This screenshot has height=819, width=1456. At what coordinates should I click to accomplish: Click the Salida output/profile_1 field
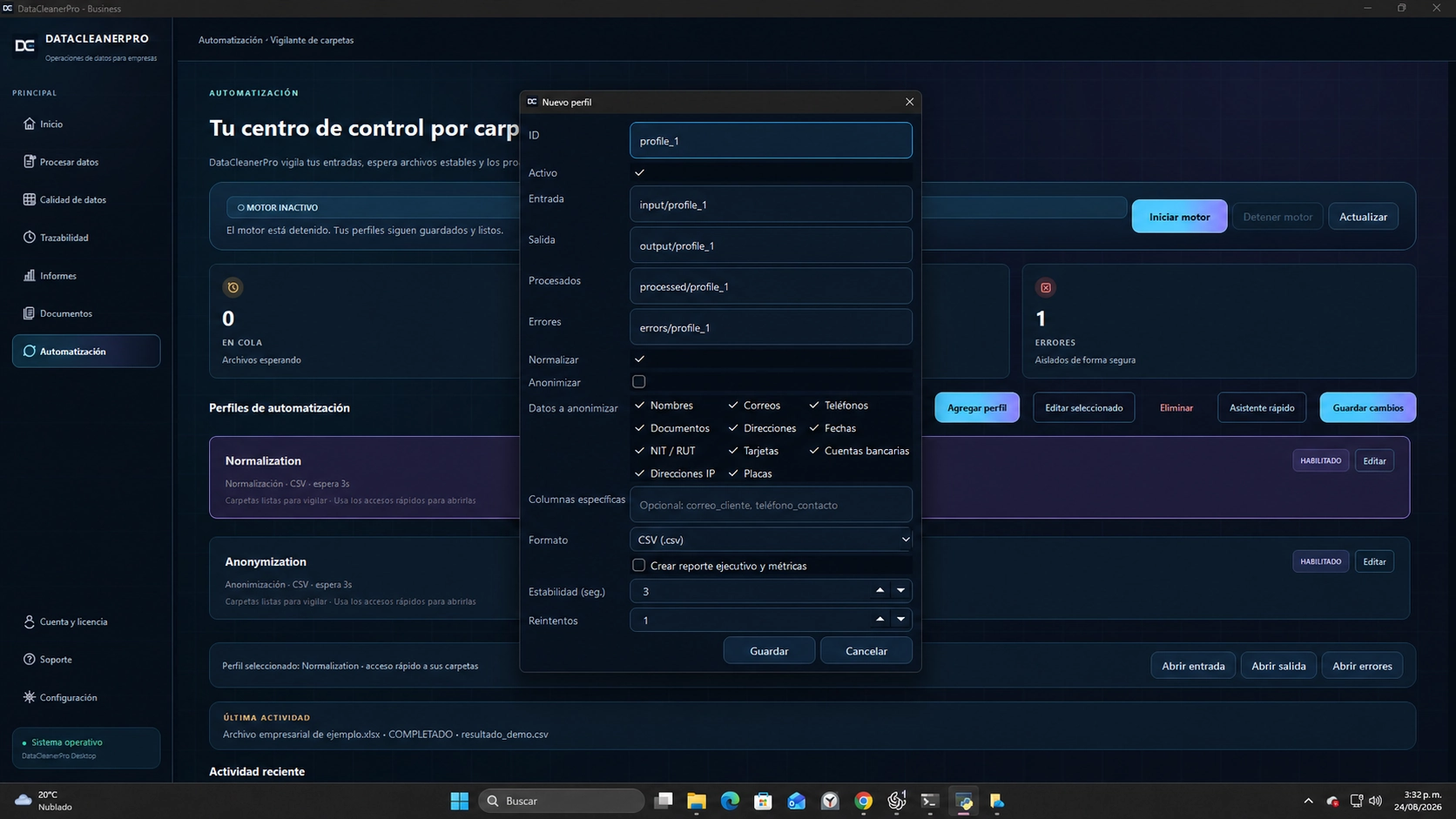pyautogui.click(x=771, y=245)
